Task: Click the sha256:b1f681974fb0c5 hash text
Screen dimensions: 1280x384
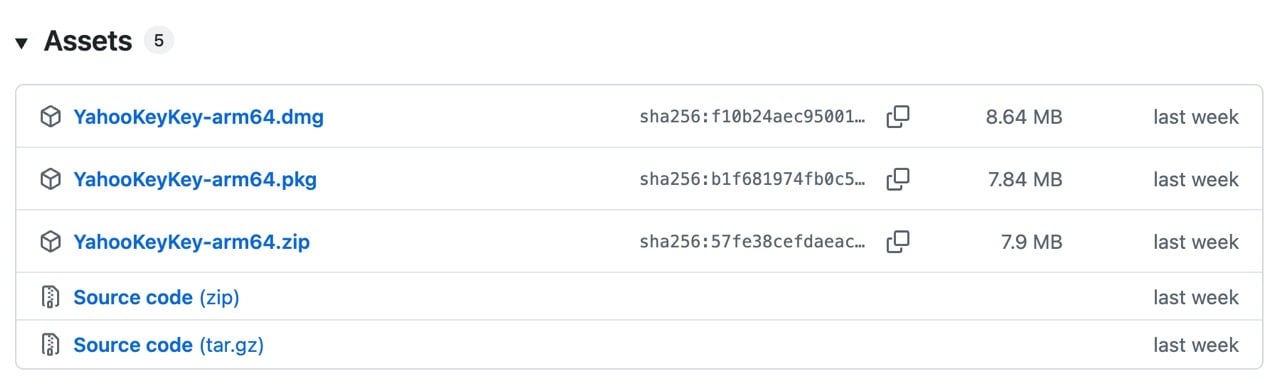Action: (753, 179)
